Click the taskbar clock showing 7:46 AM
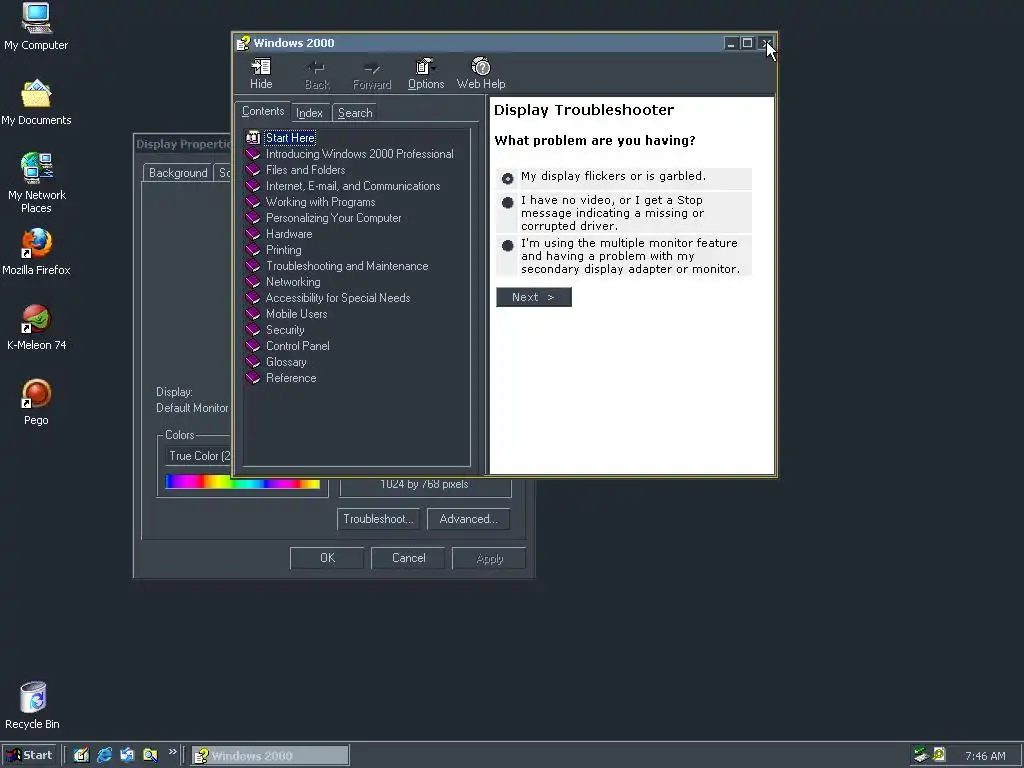This screenshot has height=768, width=1024. (x=985, y=756)
